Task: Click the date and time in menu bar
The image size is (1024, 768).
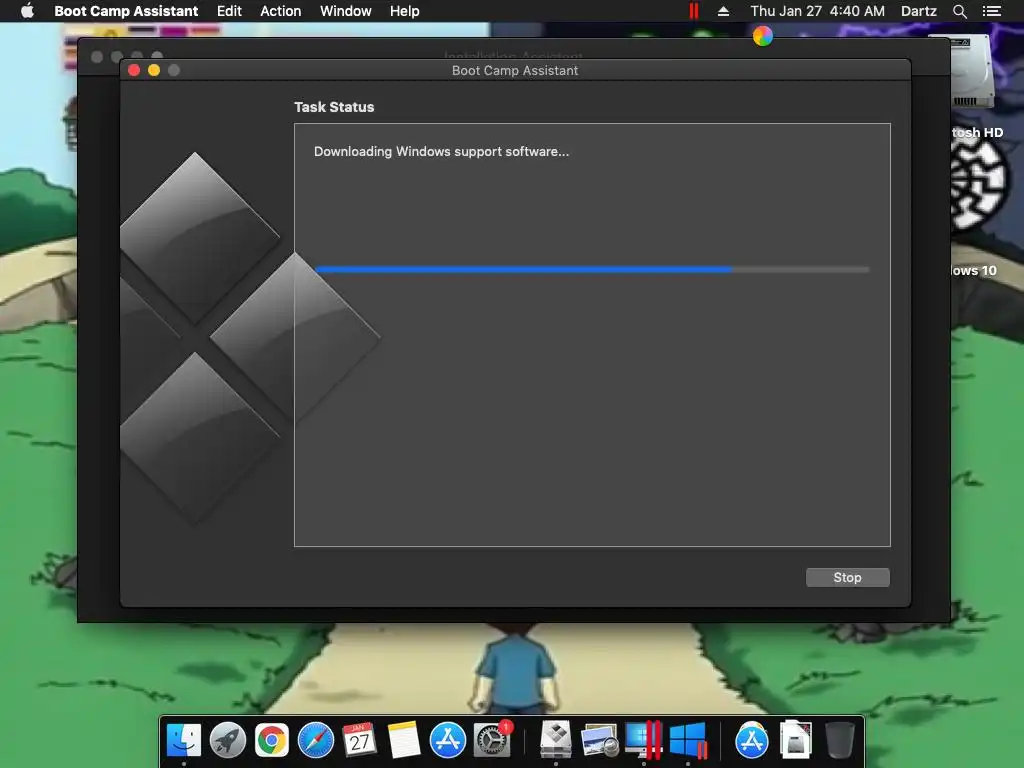Action: (818, 11)
